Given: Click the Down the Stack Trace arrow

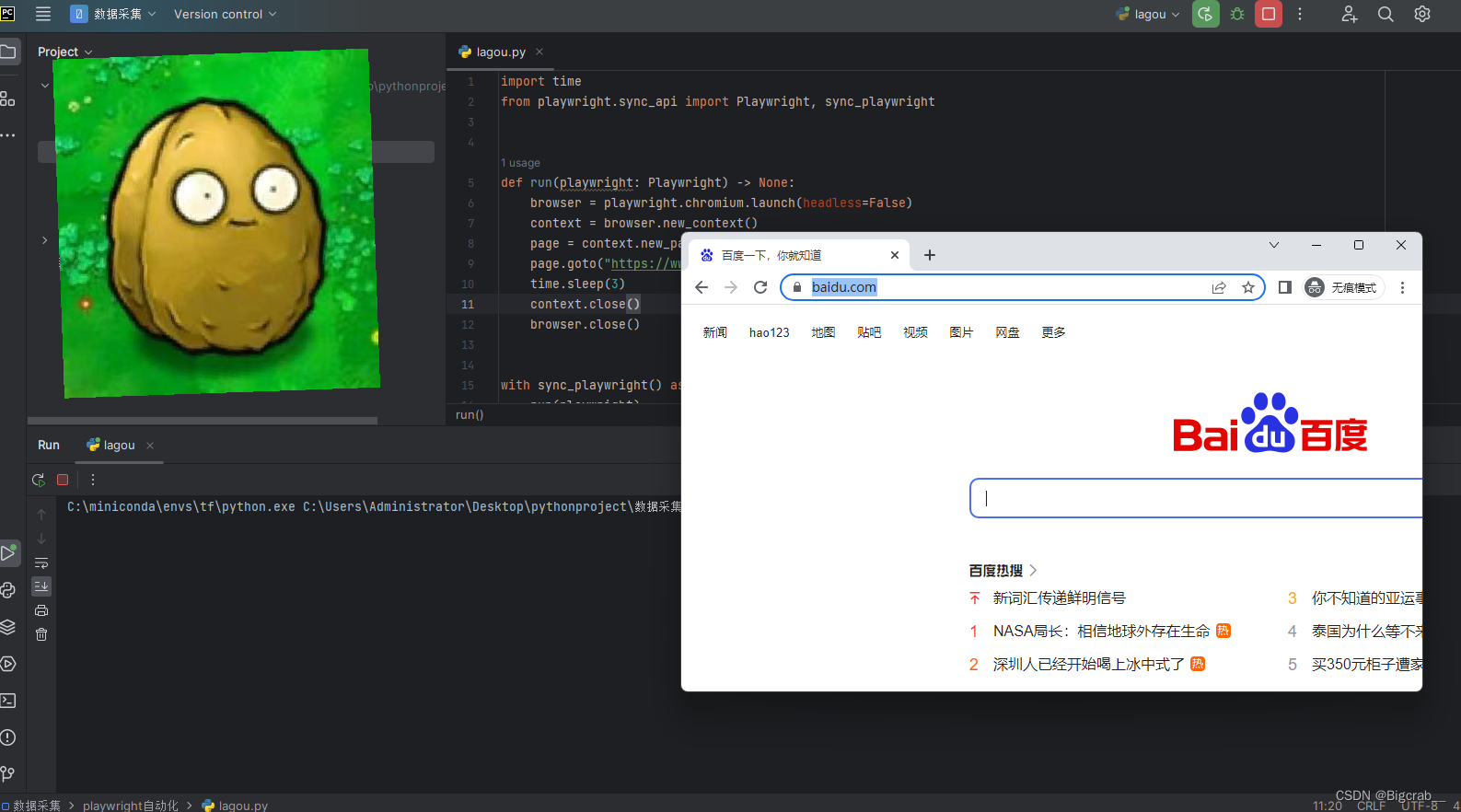Looking at the screenshot, I should pos(41,539).
